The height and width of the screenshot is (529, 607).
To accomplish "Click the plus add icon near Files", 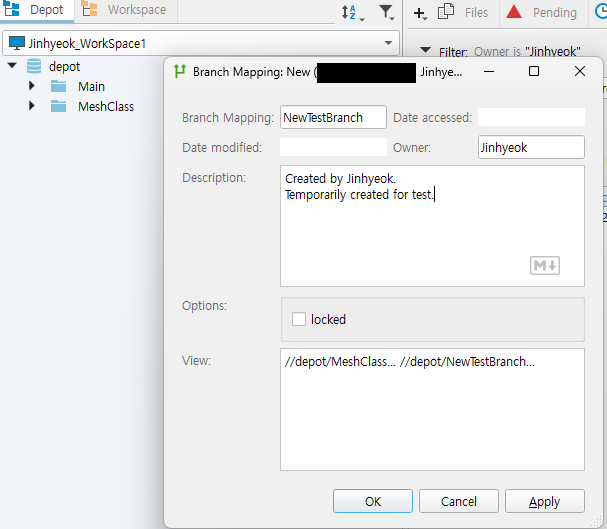I will point(420,13).
